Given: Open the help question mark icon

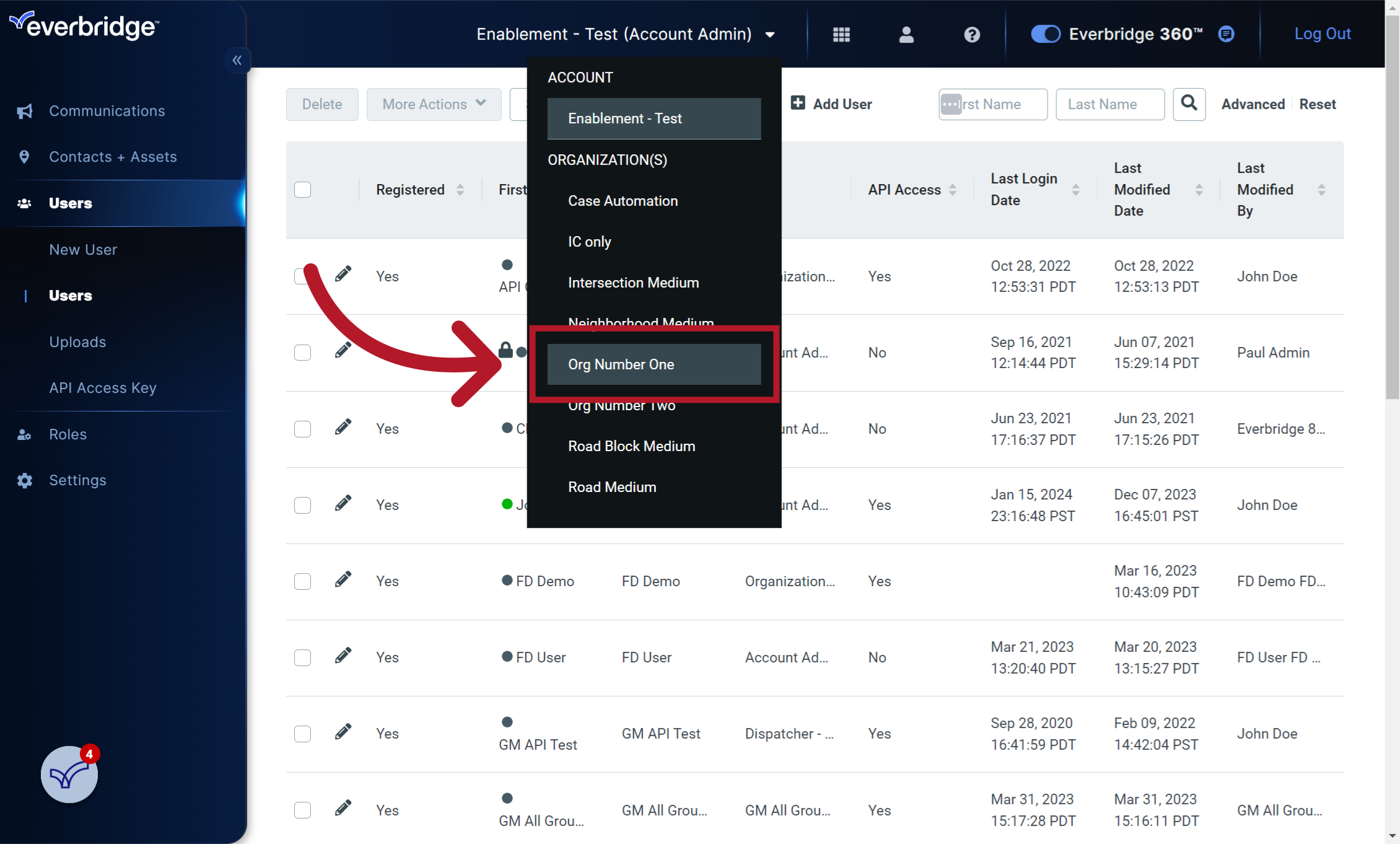Looking at the screenshot, I should click(x=972, y=34).
